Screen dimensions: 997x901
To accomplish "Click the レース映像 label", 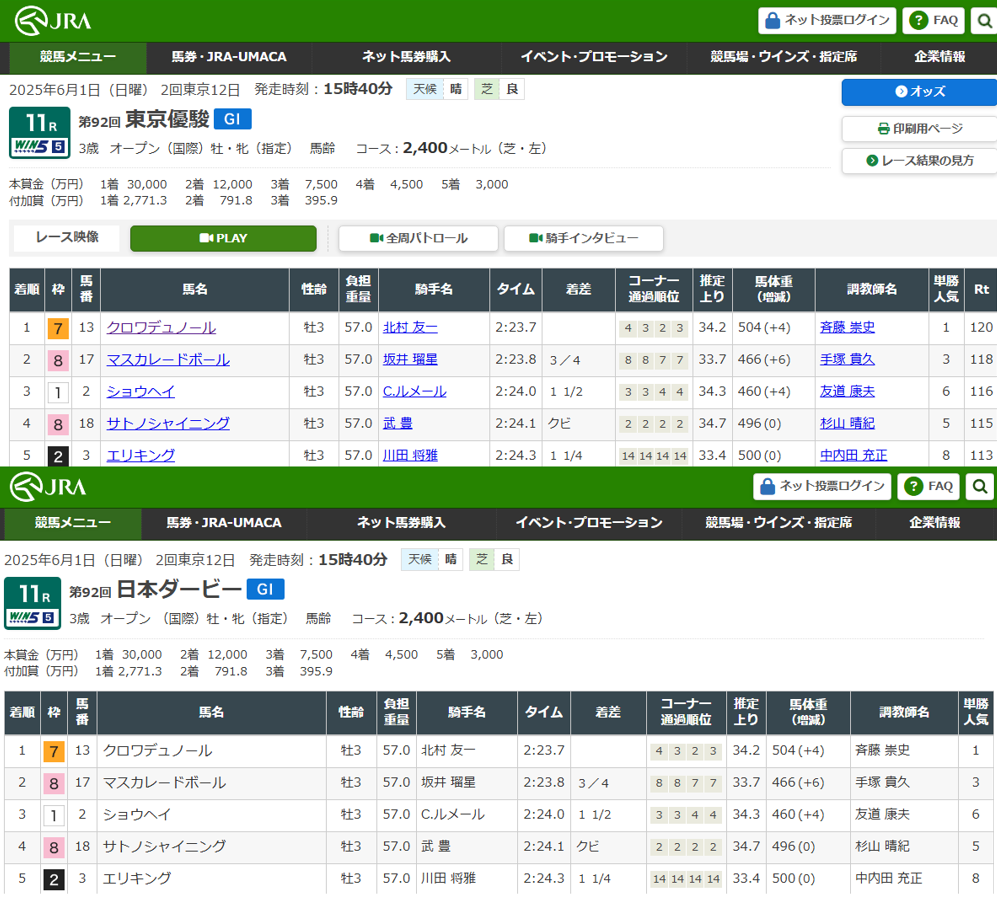I will pos(67,237).
